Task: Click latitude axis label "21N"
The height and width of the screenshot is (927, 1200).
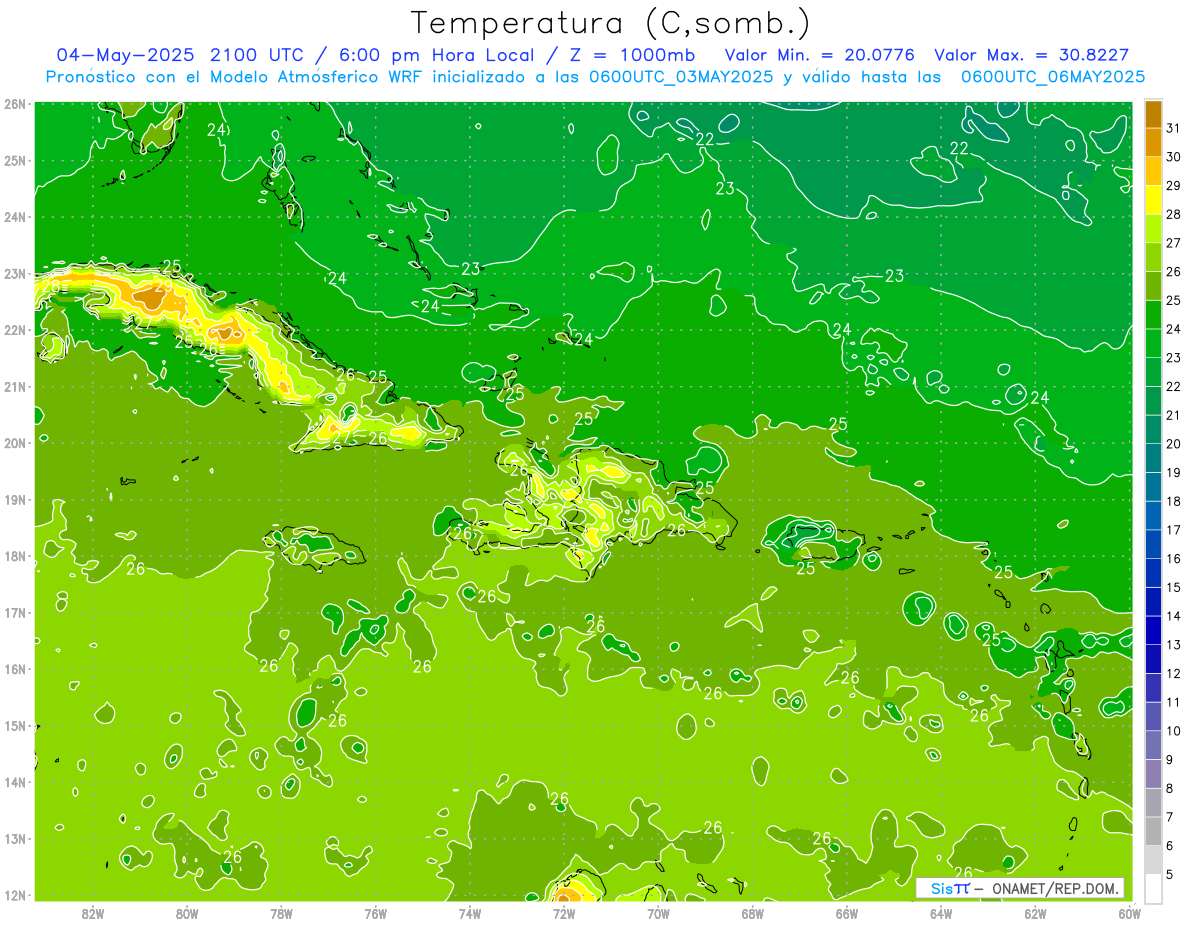Action: (x=15, y=387)
